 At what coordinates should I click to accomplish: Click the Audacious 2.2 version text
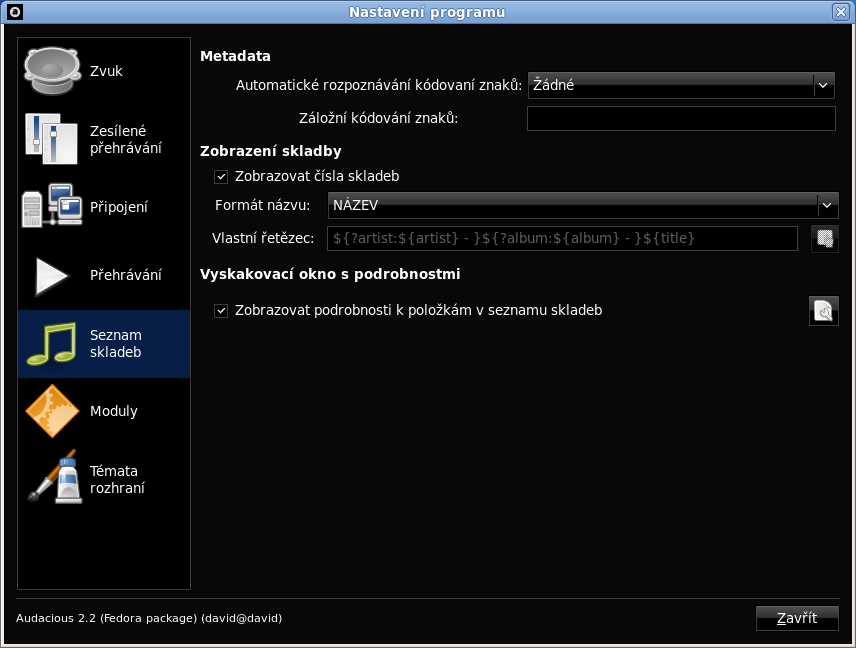149,619
